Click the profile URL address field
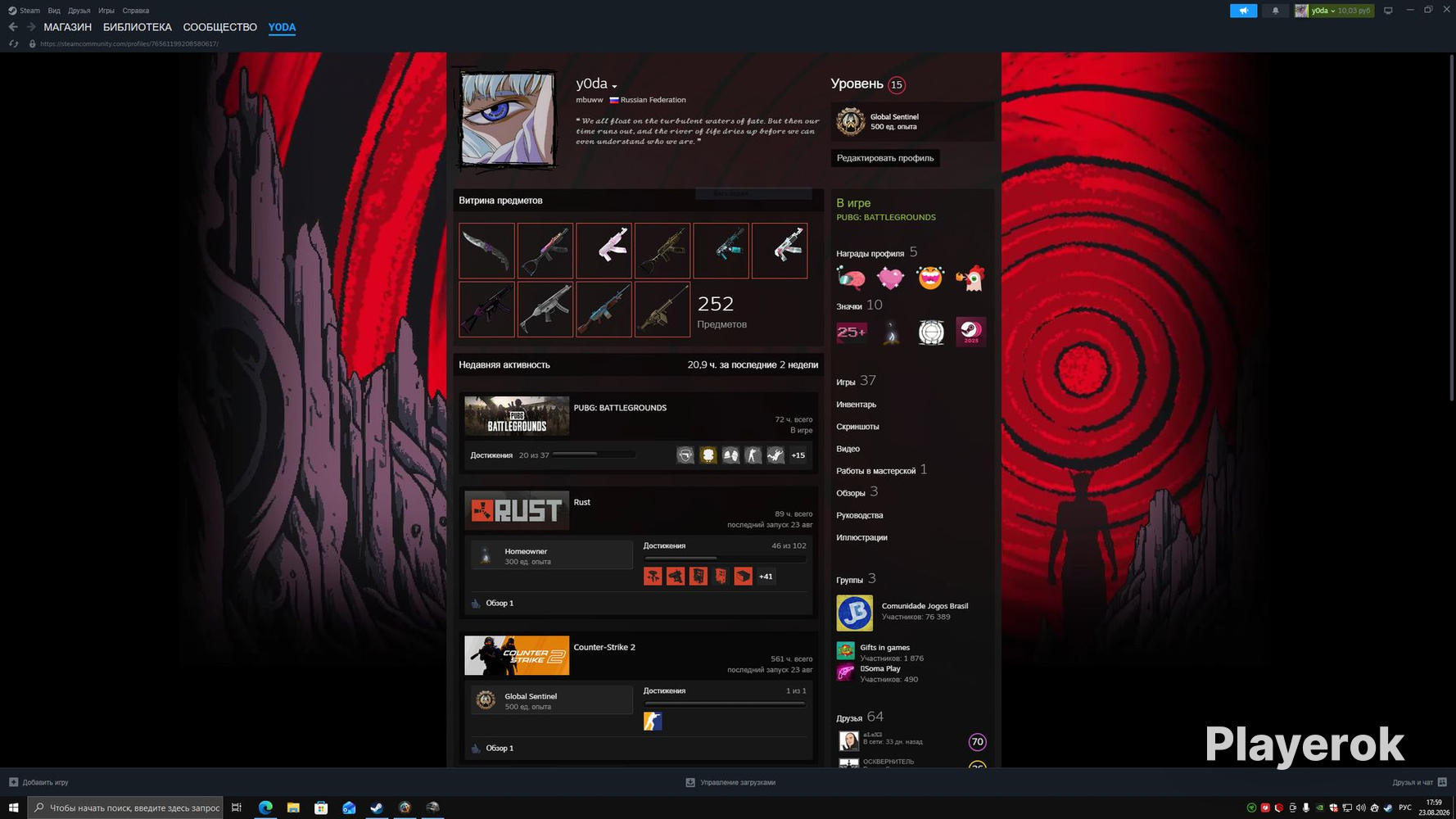Viewport: 1456px width, 819px height. [x=129, y=43]
